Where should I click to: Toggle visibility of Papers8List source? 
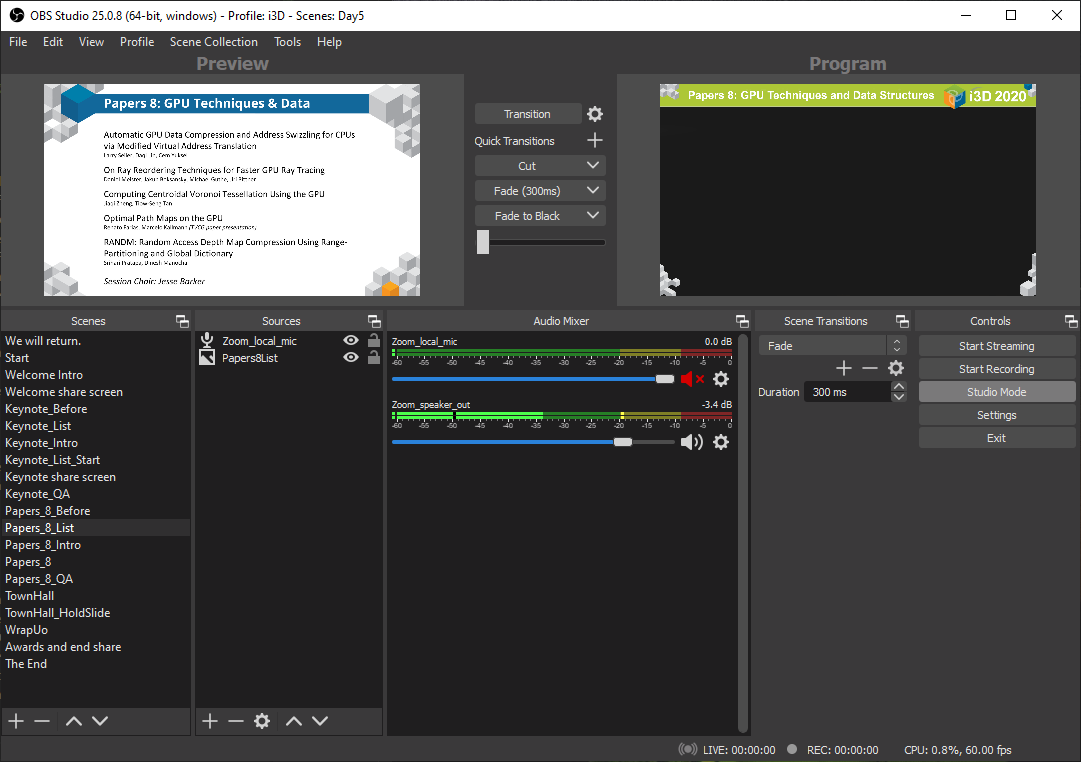point(350,358)
